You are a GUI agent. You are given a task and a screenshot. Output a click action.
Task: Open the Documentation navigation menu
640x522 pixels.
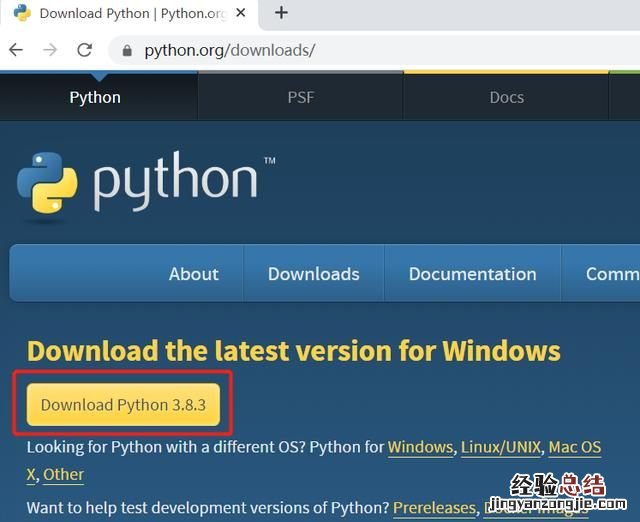tap(472, 274)
